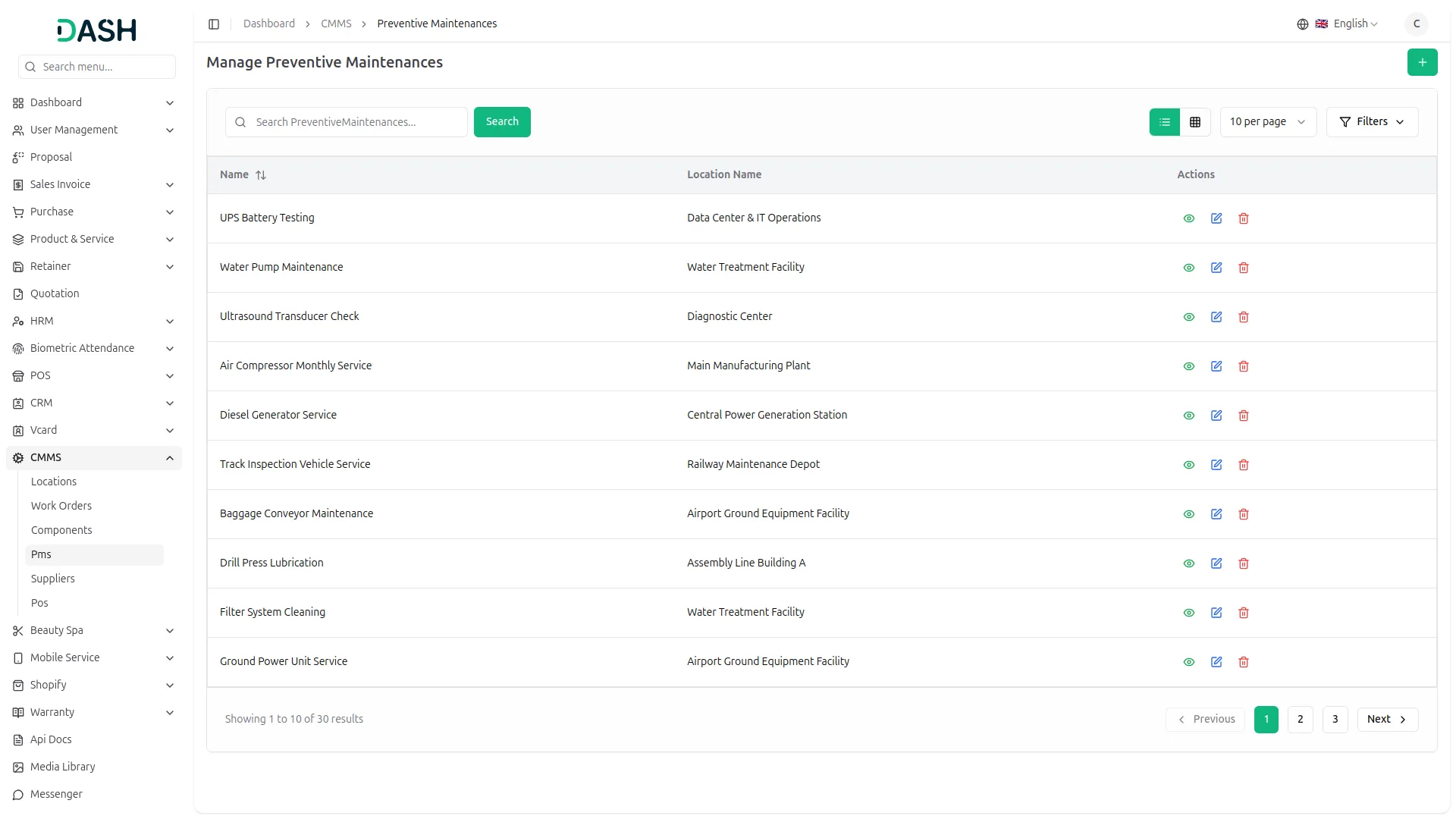Open Work Orders in sidebar
The width and height of the screenshot is (1456, 819).
click(61, 506)
